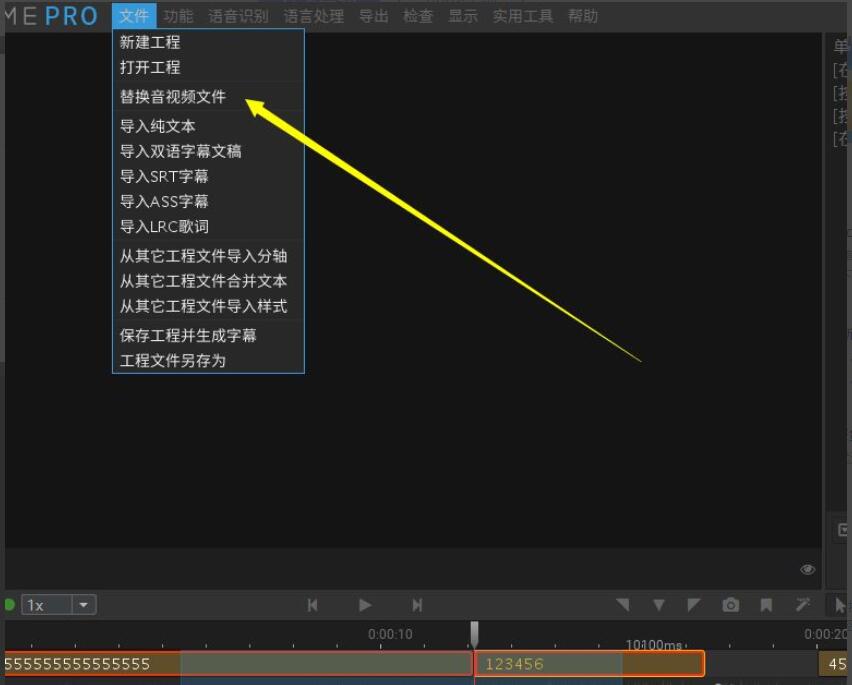852x685 pixels.
Task: Open the 帮助 menu
Action: [583, 16]
